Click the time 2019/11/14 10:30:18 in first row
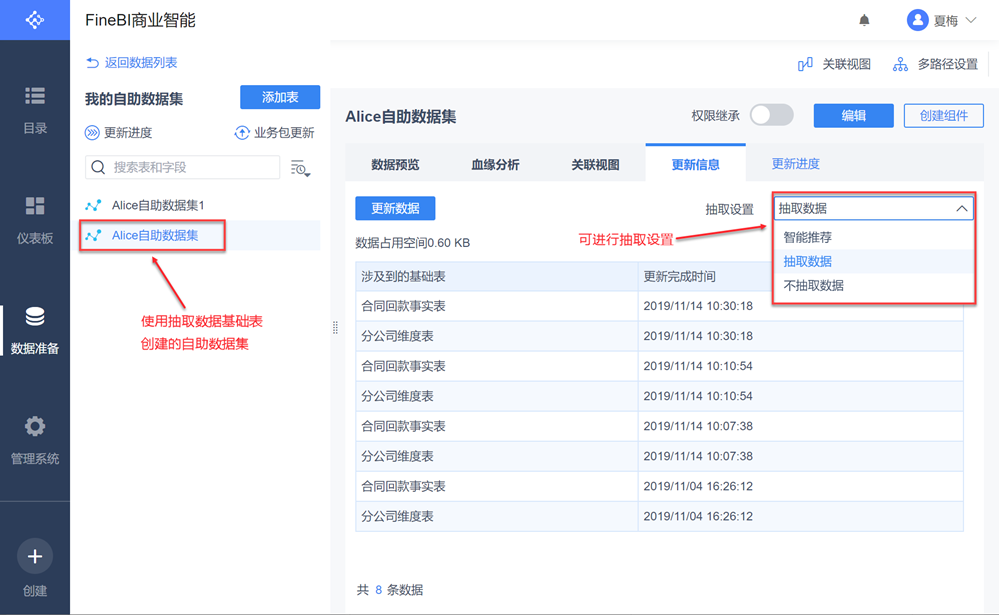Screen dimensions: 1000x615 click(698, 306)
